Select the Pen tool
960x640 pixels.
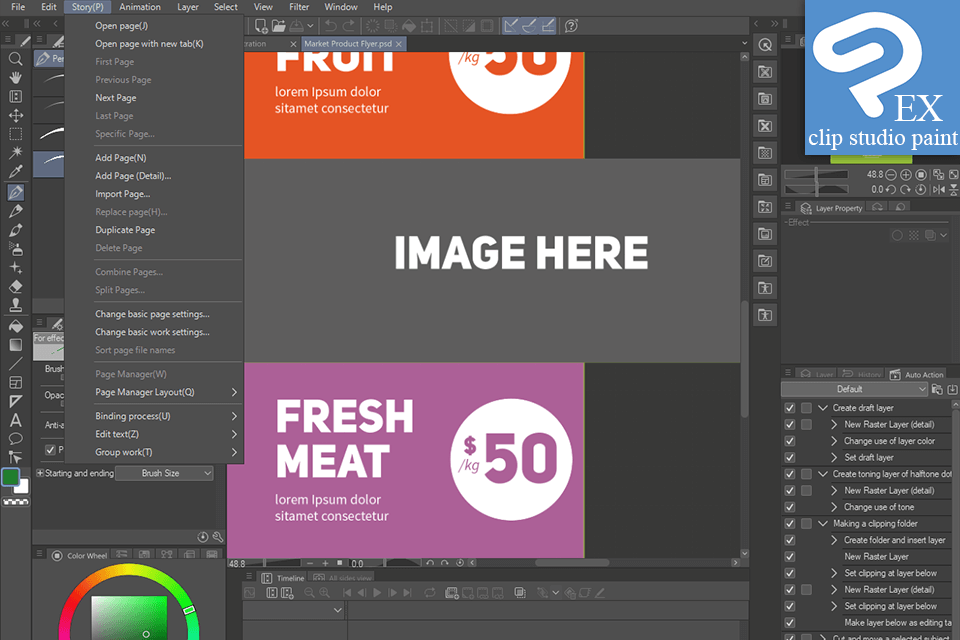click(14, 191)
